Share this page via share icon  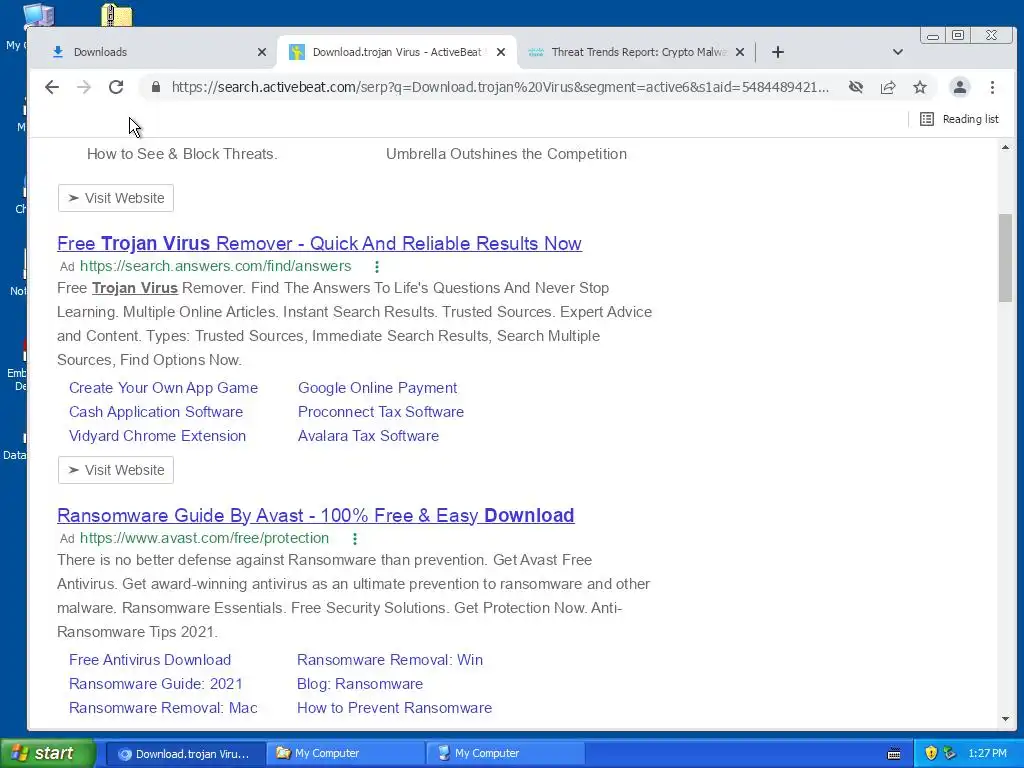click(888, 87)
